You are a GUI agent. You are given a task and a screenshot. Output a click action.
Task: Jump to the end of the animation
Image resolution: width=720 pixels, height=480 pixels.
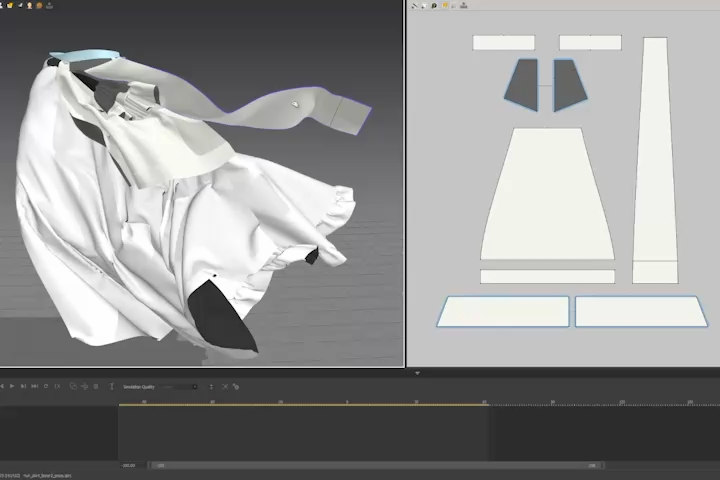point(34,386)
